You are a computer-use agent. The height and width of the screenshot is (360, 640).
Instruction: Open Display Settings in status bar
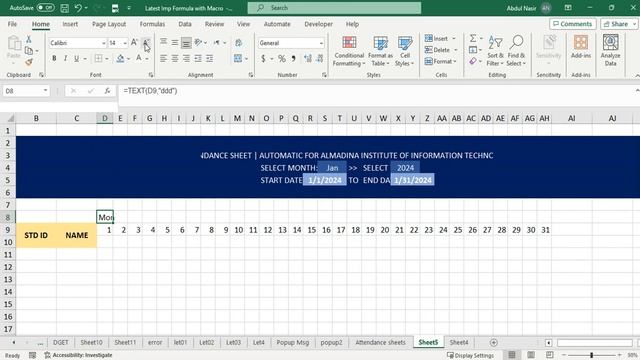470,355
